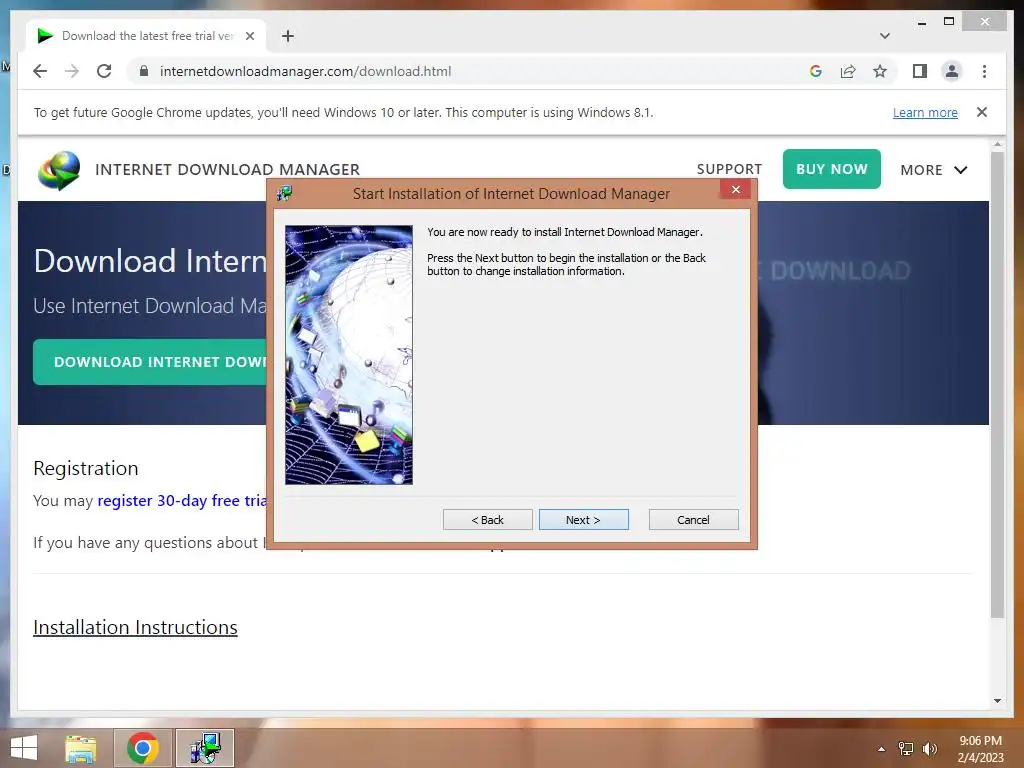This screenshot has height=768, width=1024.
Task: Select the Download the latest free trial tab
Action: (x=146, y=36)
